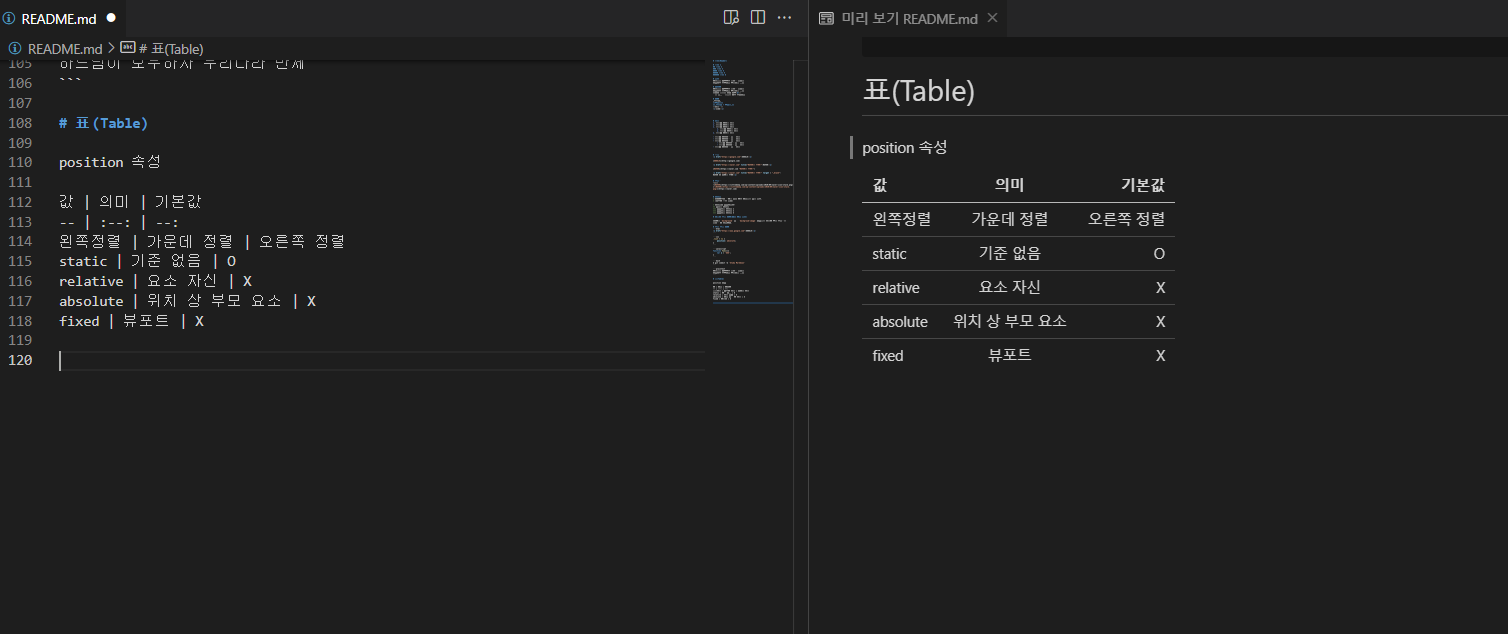This screenshot has height=634, width=1508.
Task: Click the 뷰포트 cell in the preview
Action: (1009, 355)
